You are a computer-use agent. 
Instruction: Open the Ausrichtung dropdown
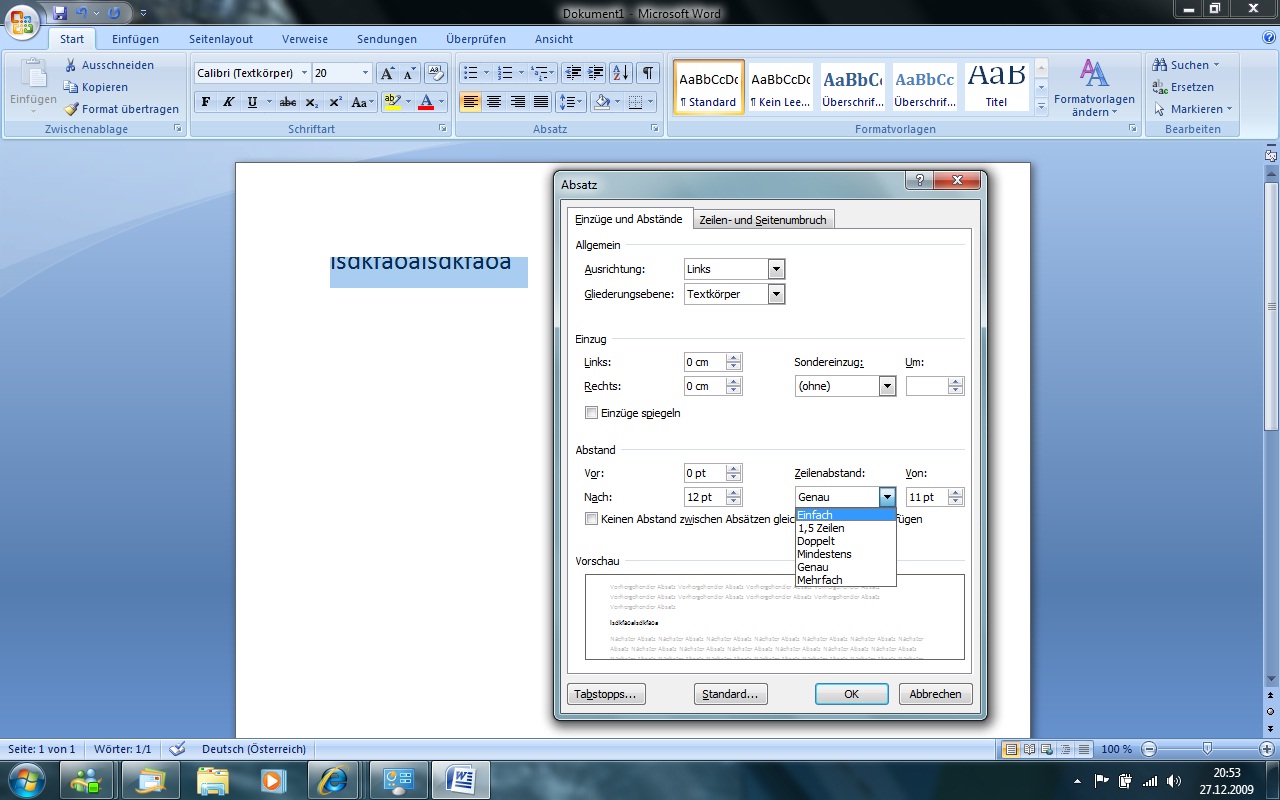[776, 269]
